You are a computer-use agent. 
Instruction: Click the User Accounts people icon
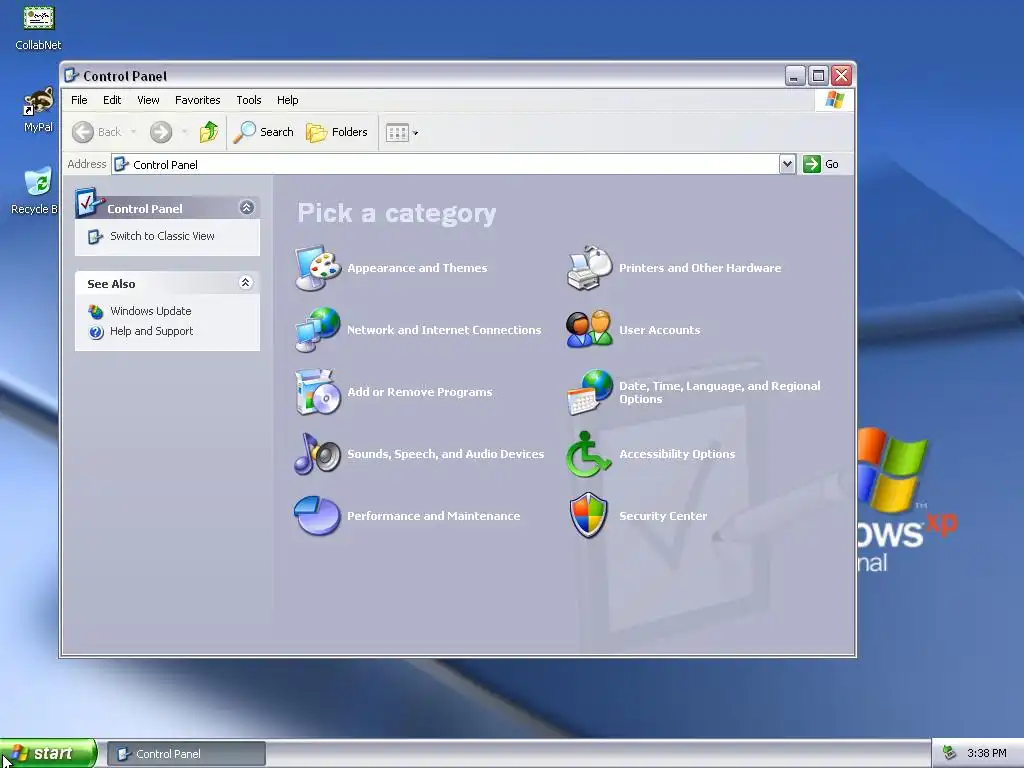[589, 330]
